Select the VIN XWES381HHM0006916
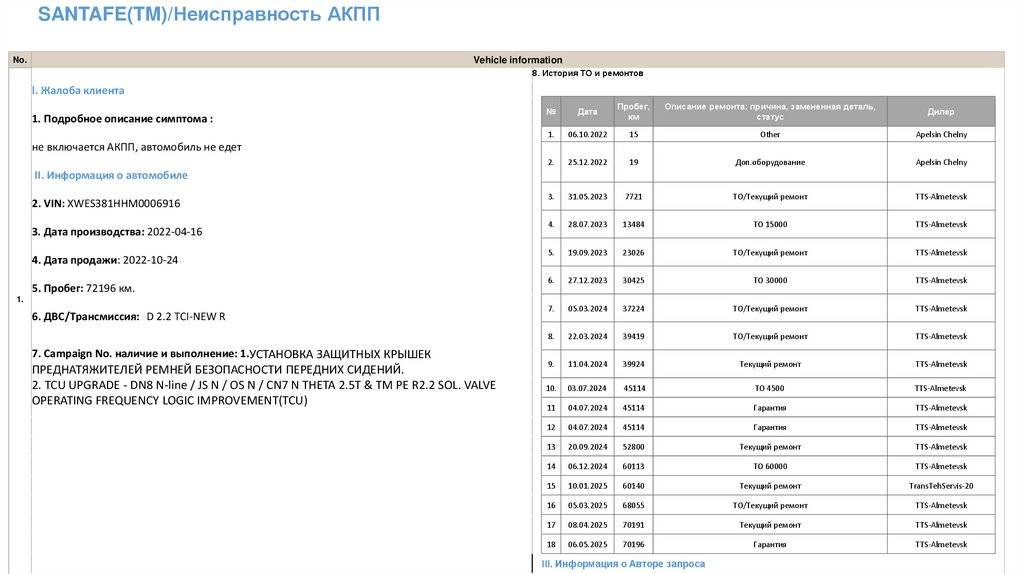This screenshot has height=574, width=1024. point(123,203)
